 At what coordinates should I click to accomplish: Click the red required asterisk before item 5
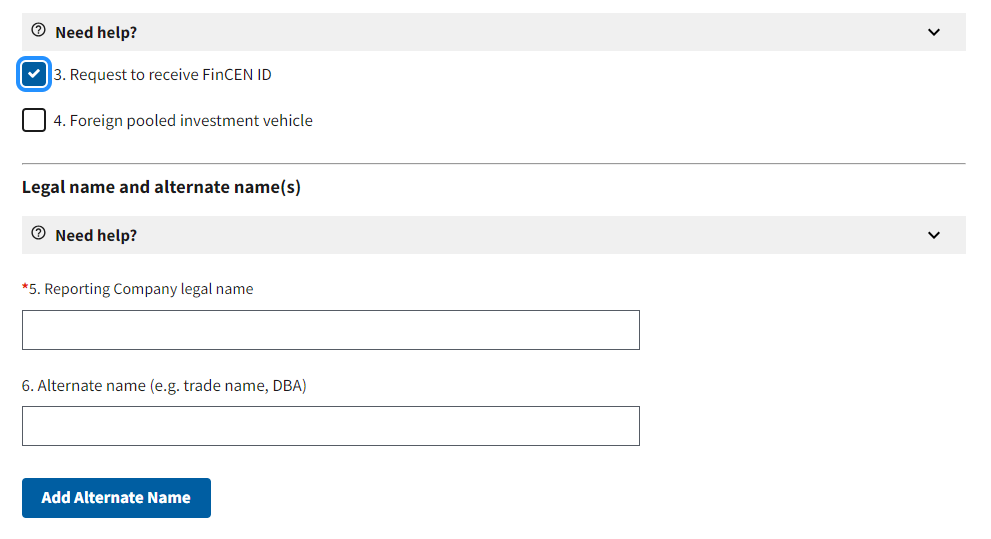tap(25, 288)
